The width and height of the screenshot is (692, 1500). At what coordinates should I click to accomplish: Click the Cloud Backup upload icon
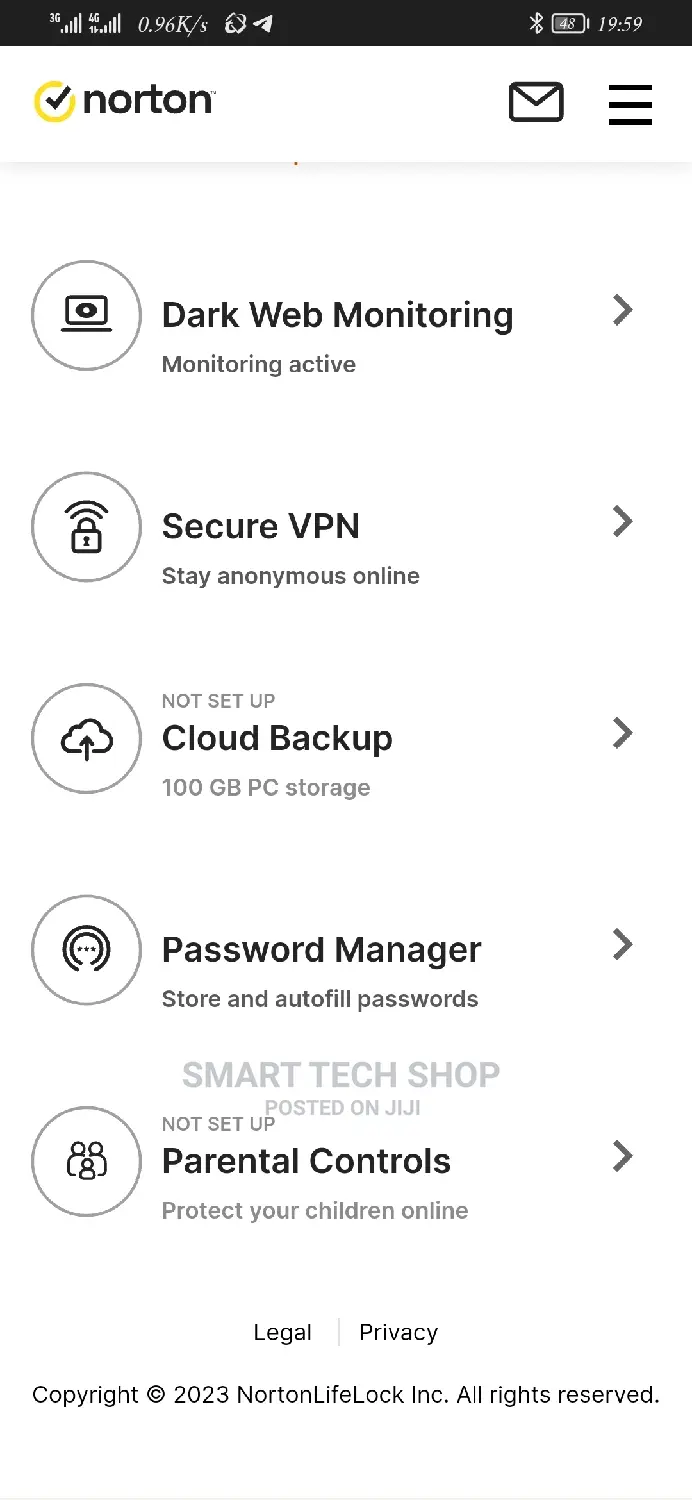(86, 739)
